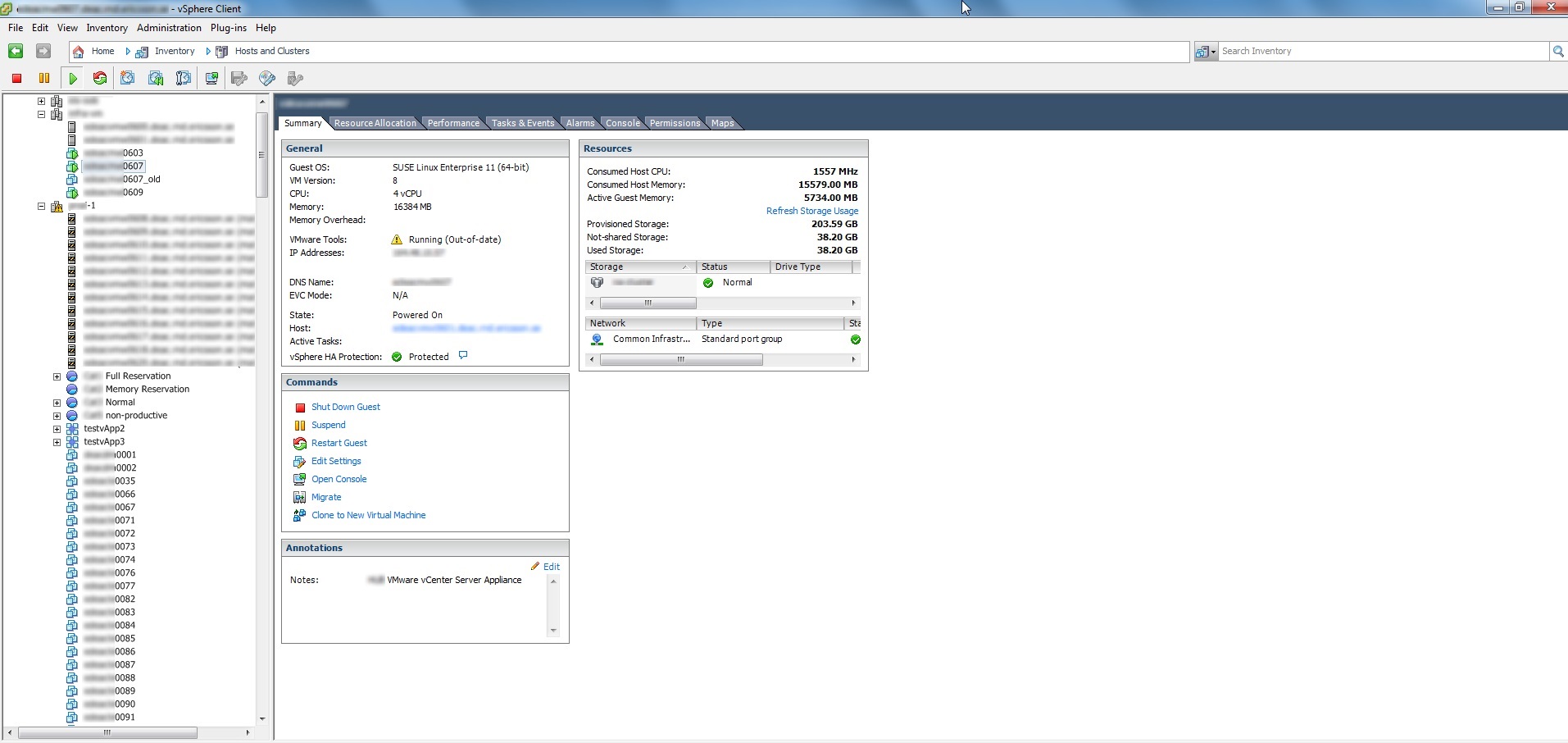This screenshot has width=1568, height=743.
Task: Click the connect USB device toolbar icon
Action: [295, 78]
